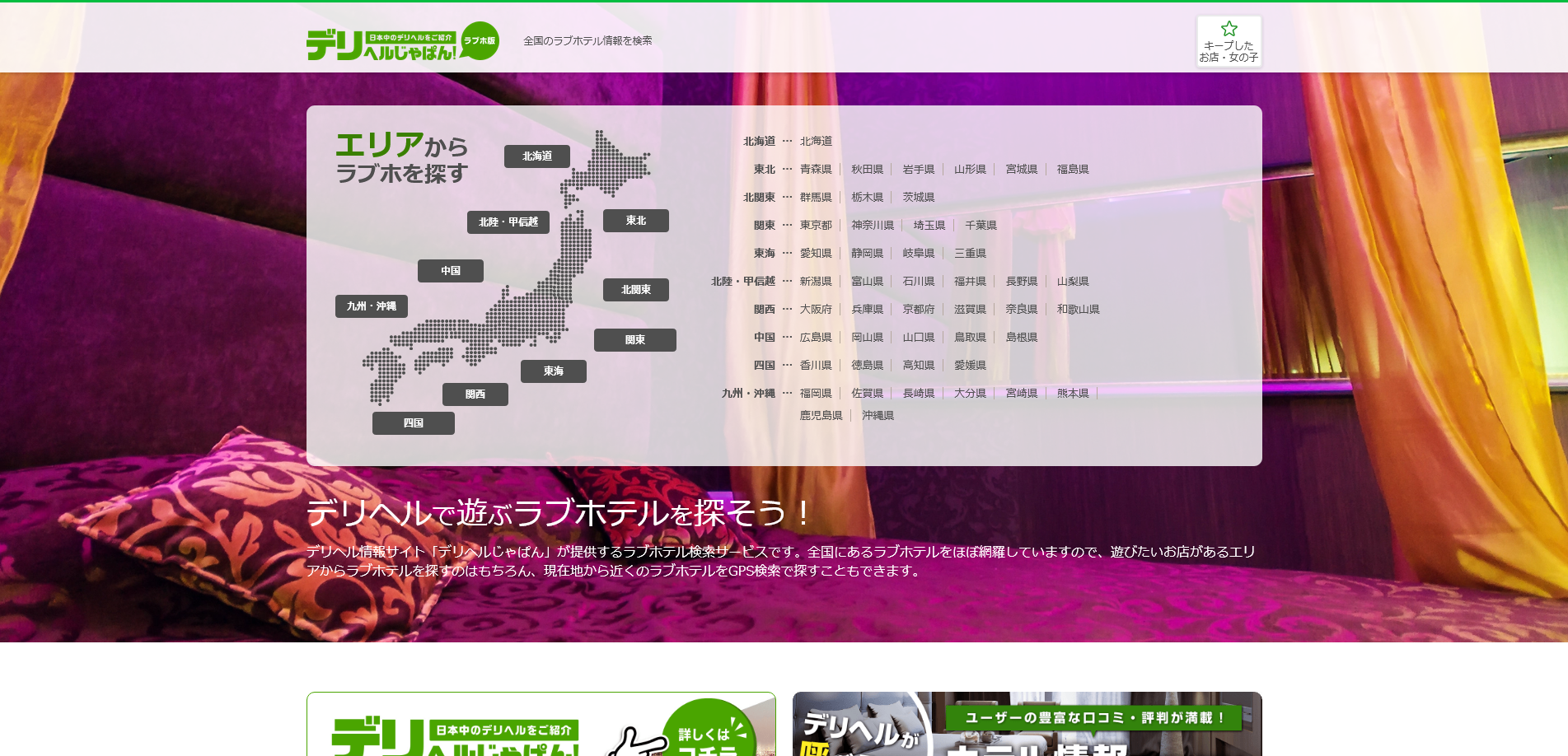Open 神奈川県 prefecture link
Screen dimensions: 1568x756
point(873,226)
